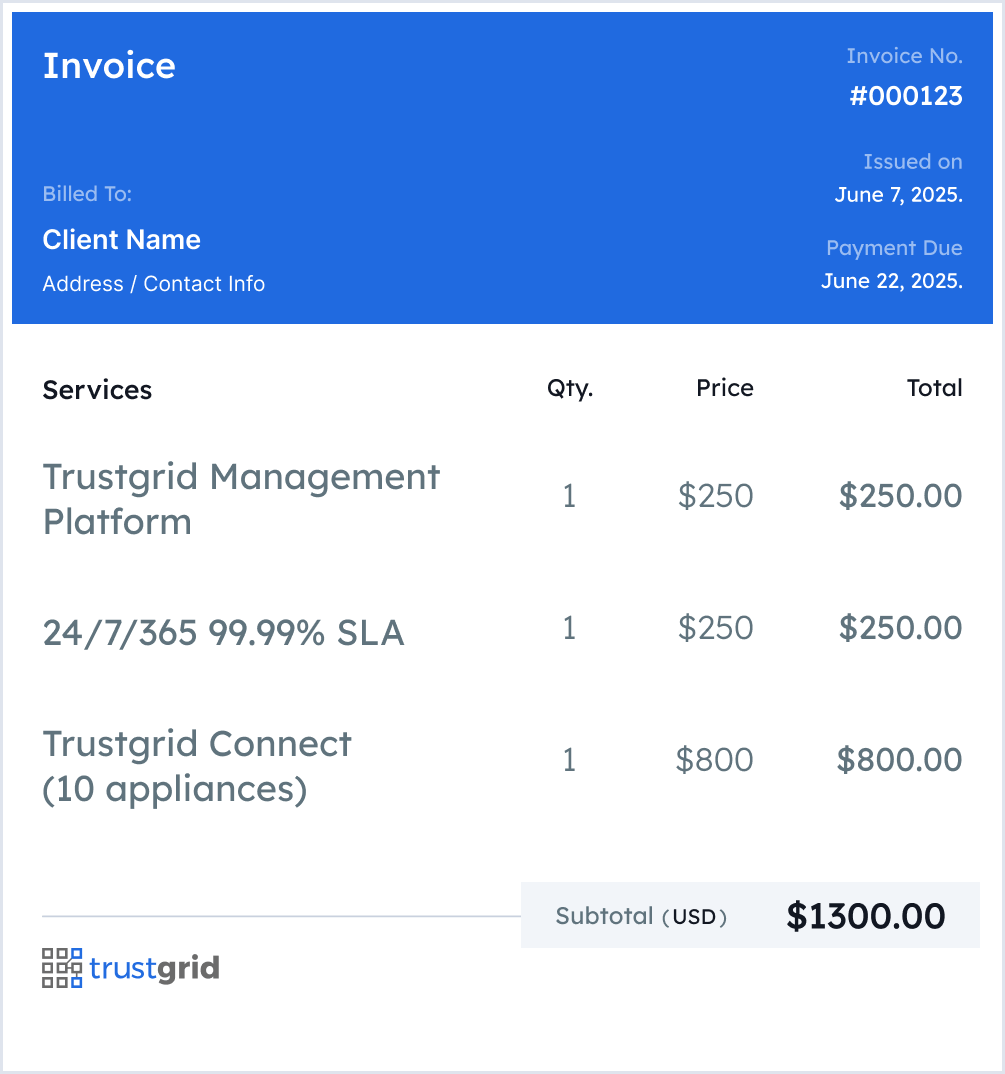Select the 24/7/365 99.99% SLA service
This screenshot has width=1005, height=1074.
click(x=223, y=632)
